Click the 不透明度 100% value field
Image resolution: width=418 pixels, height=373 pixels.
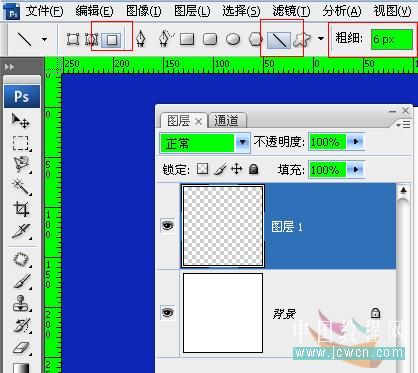328,142
